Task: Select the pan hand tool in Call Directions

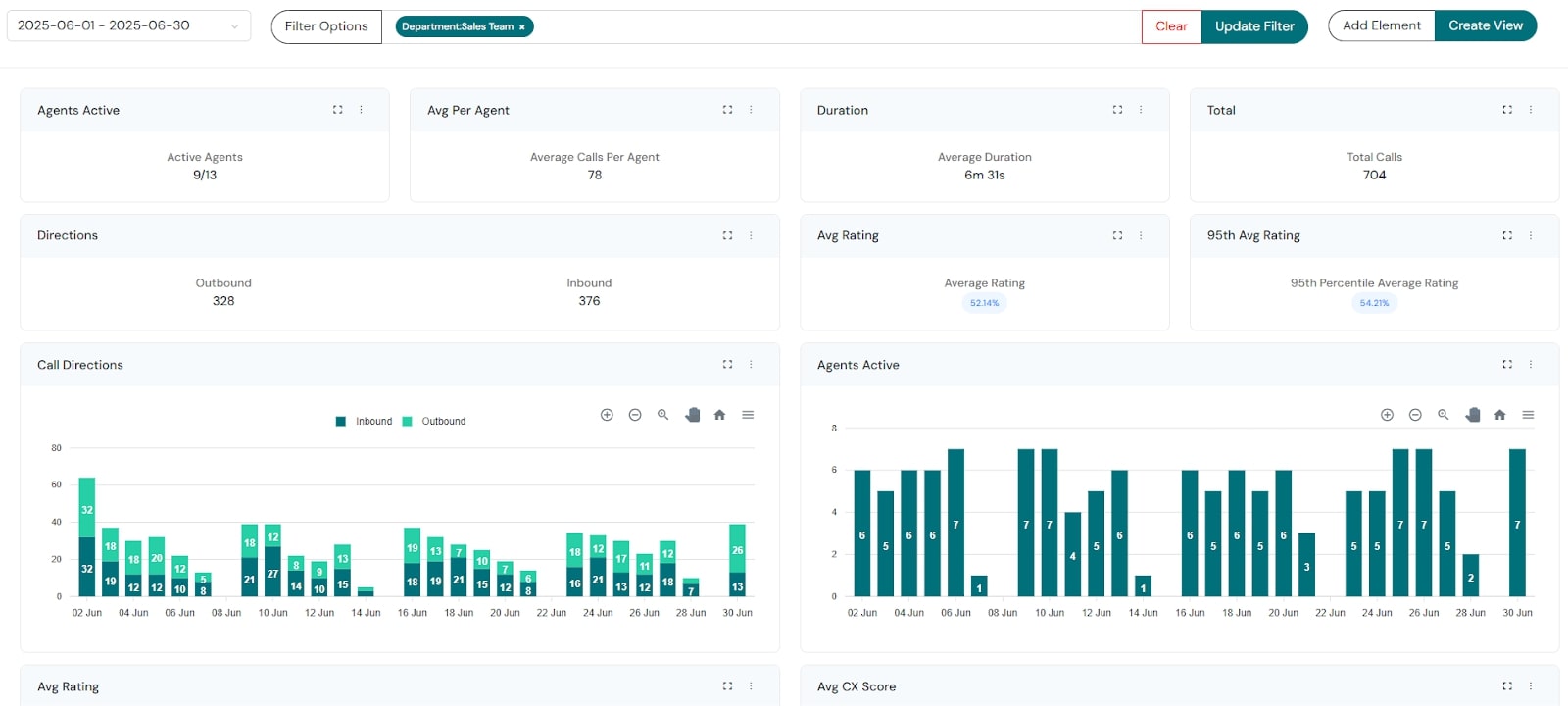Action: [x=692, y=415]
